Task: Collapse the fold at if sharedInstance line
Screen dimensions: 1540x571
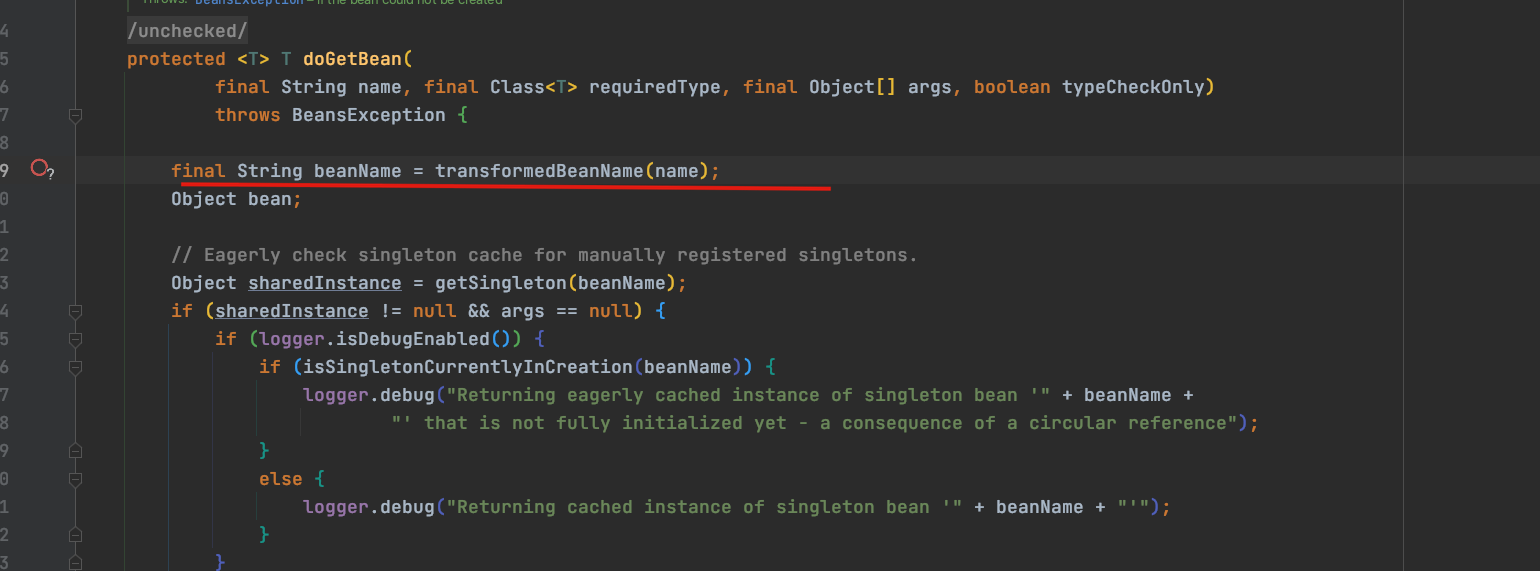Action: (74, 312)
